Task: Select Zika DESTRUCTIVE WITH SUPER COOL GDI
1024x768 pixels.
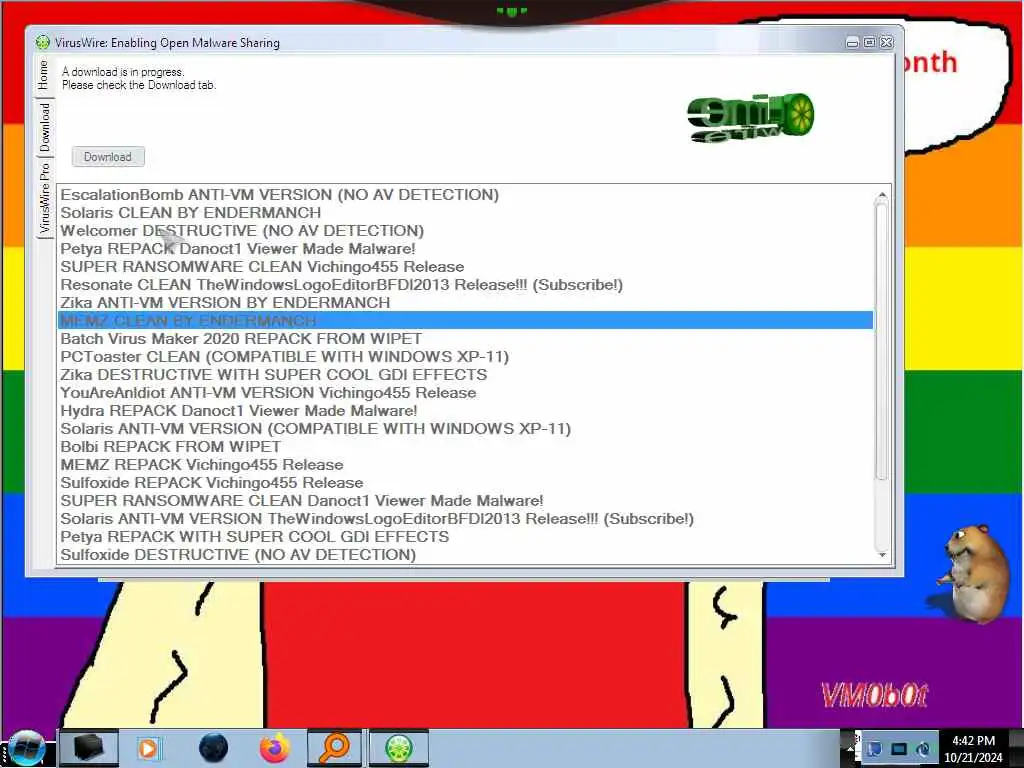Action: click(x=466, y=374)
